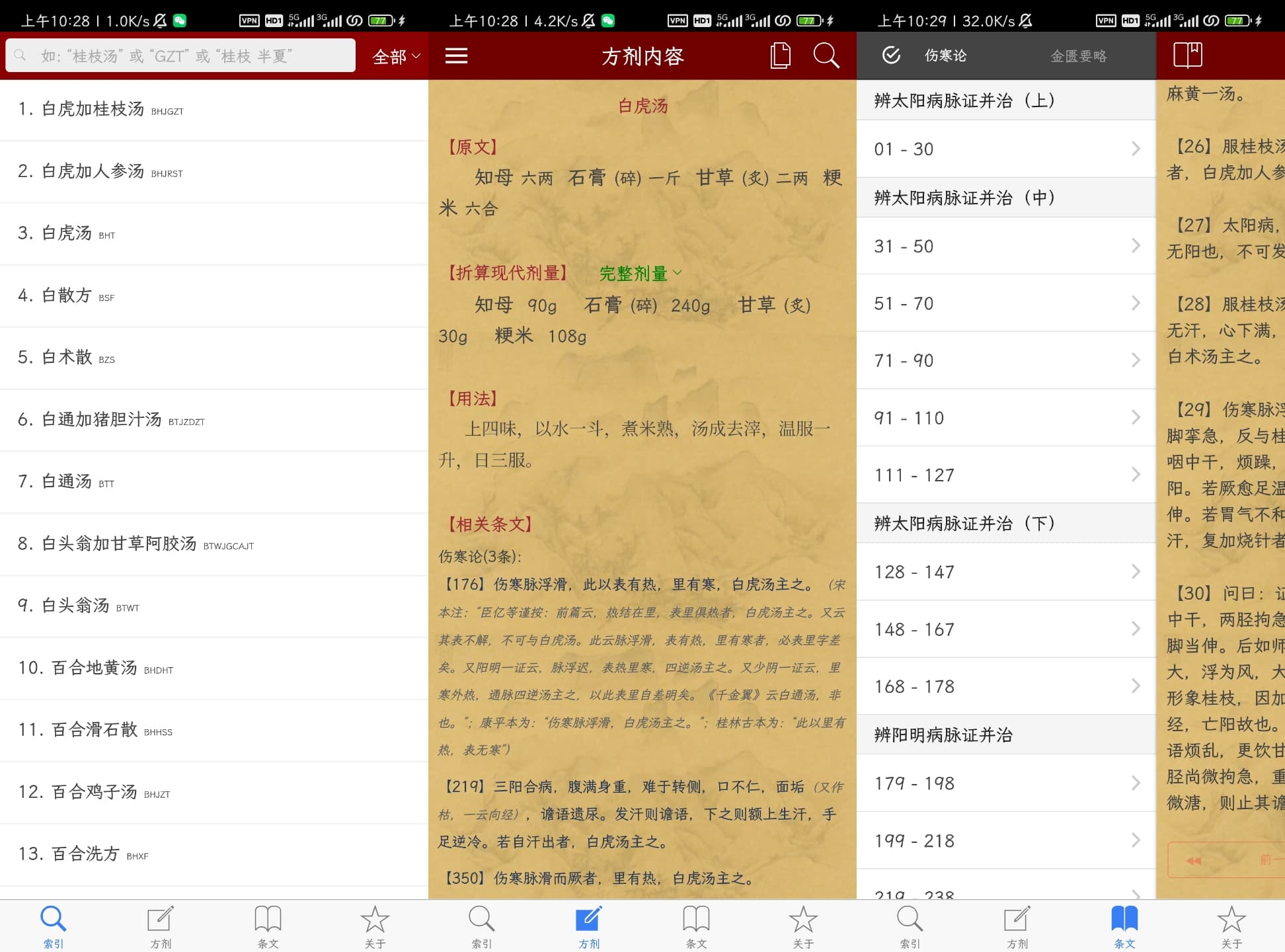This screenshot has width=1285, height=952.
Task: Open the 全部 filter dropdown
Action: [396, 57]
